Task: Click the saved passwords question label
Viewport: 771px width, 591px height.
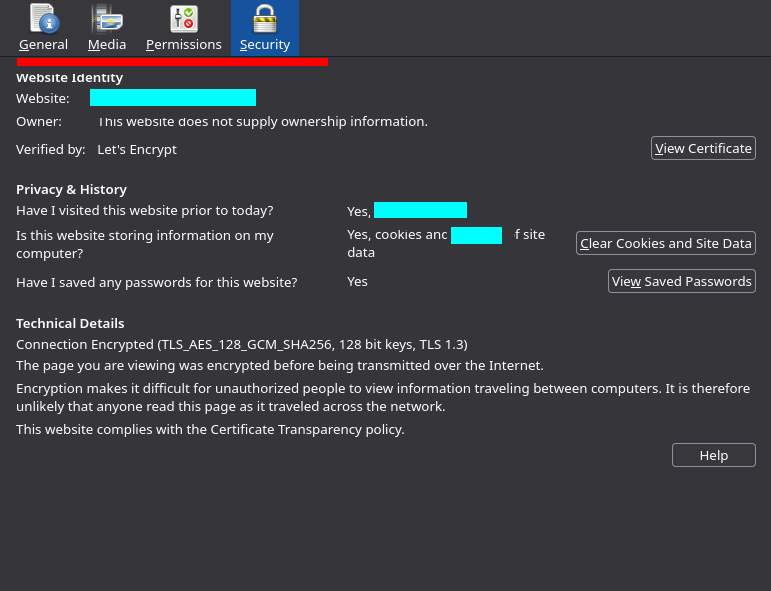Action: click(157, 282)
